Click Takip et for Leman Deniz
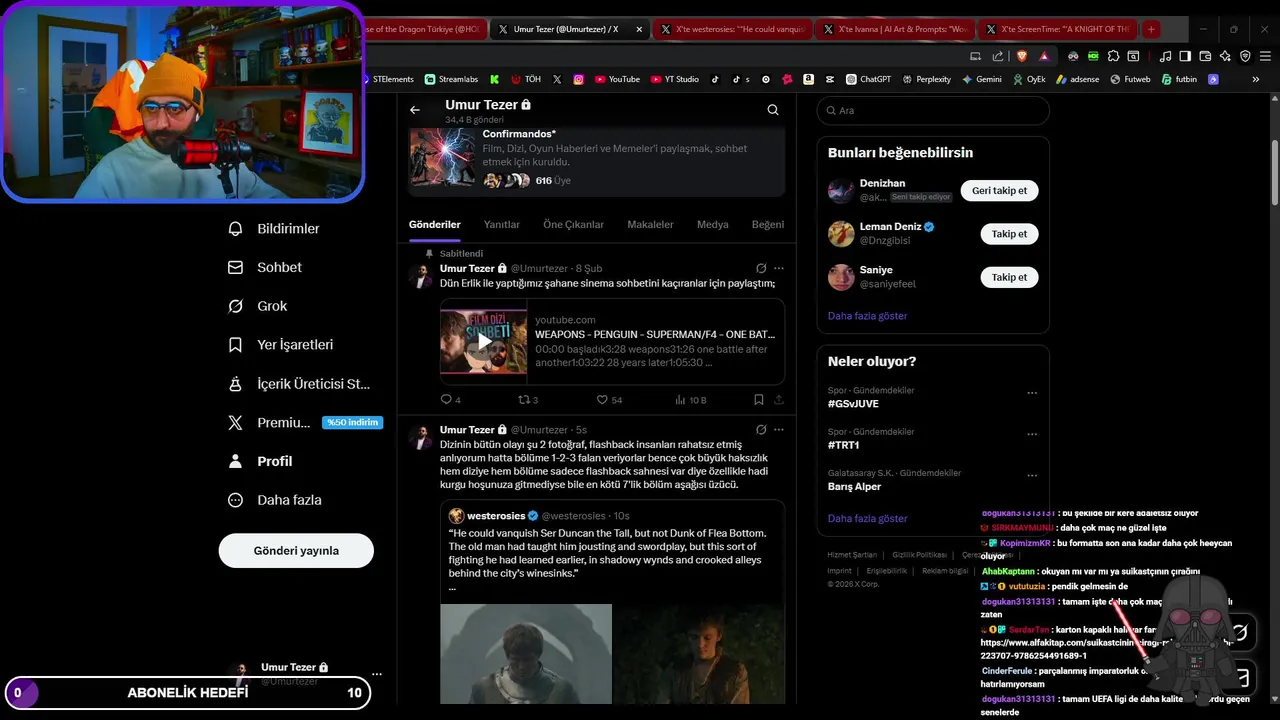The height and width of the screenshot is (720, 1280). pos(1009,234)
